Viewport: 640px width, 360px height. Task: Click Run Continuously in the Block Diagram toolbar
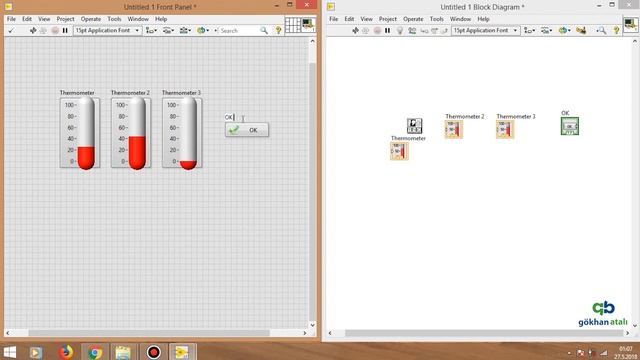coord(365,31)
